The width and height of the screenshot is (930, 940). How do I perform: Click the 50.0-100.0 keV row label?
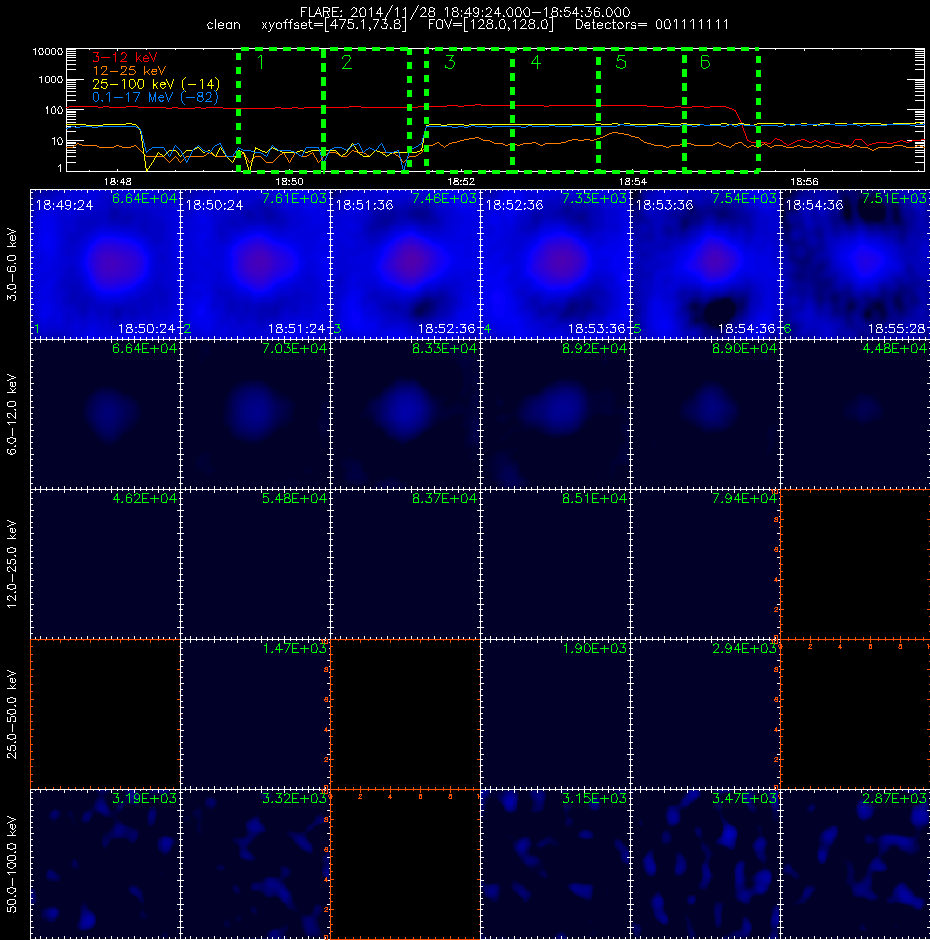click(12, 864)
